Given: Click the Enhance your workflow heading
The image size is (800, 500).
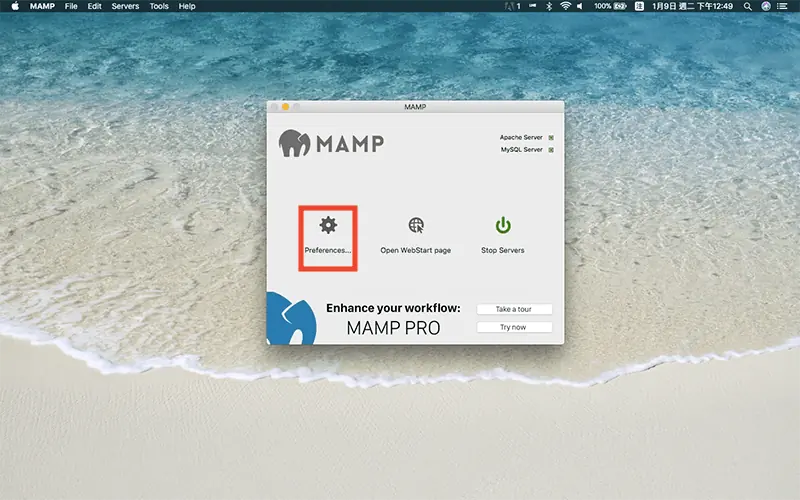Looking at the screenshot, I should tap(393, 308).
